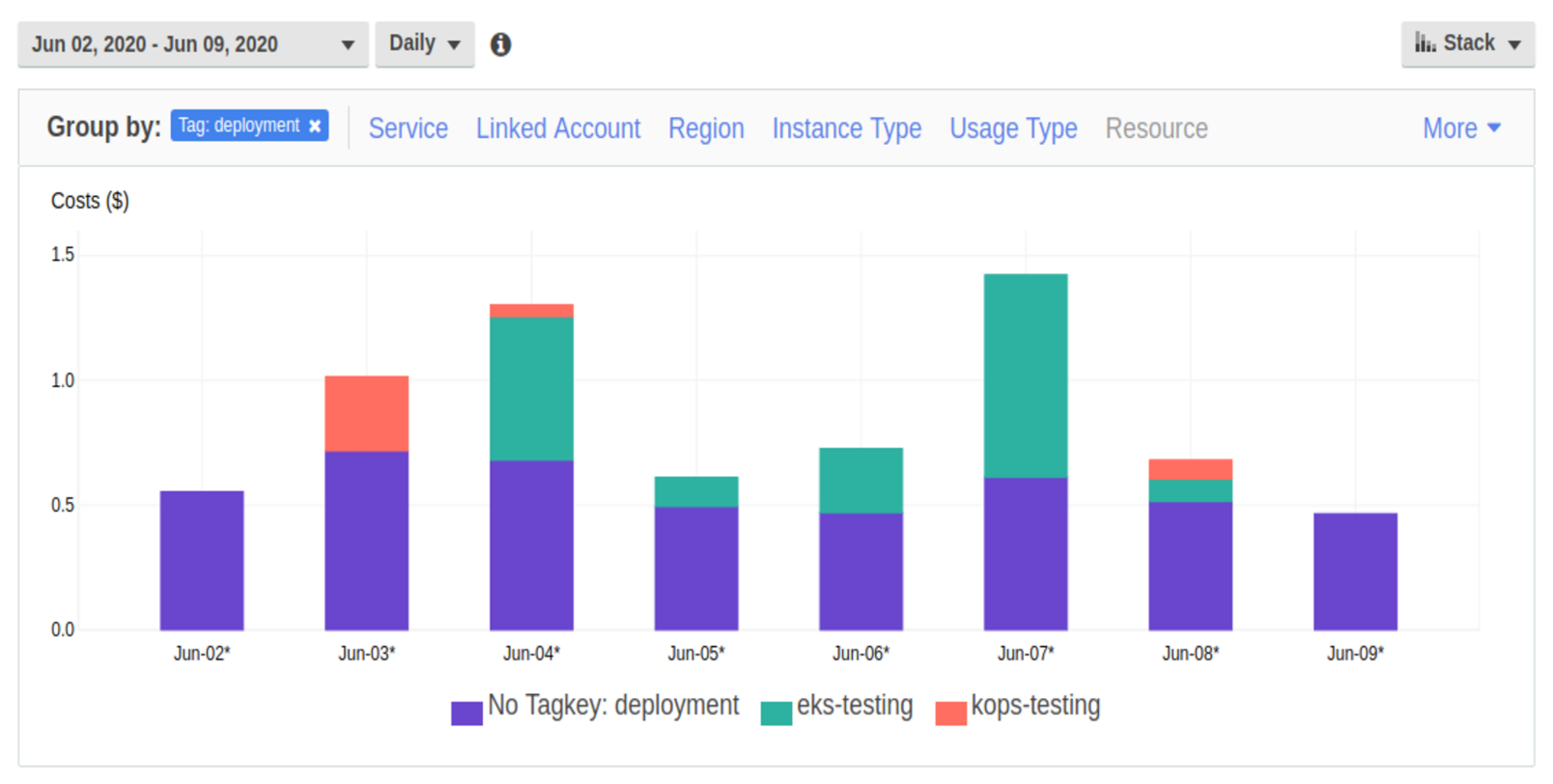Toggle kops-testing series in legend
Viewport: 1553px width, 784px height.
point(950,713)
